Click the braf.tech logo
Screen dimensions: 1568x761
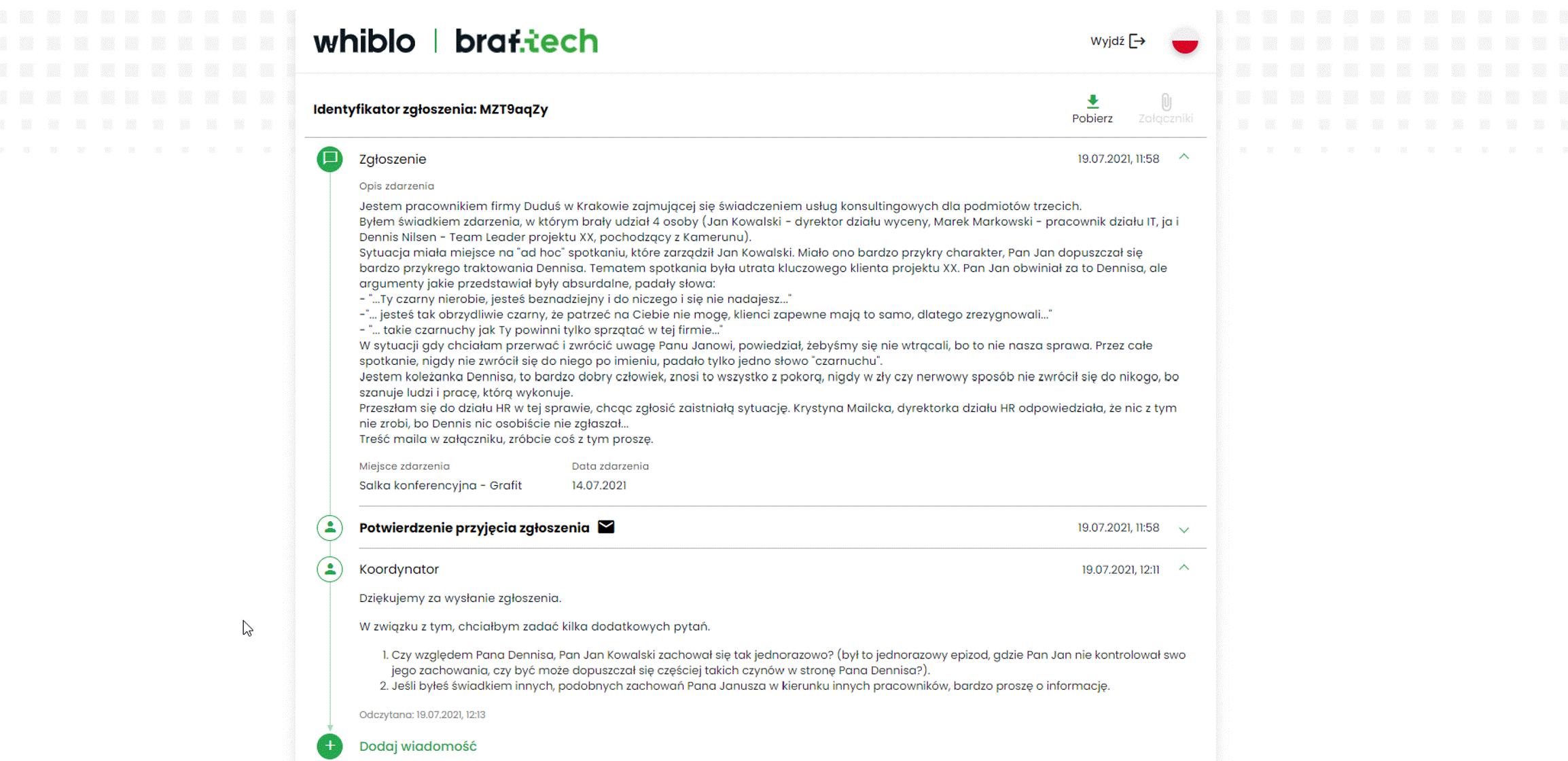tap(527, 41)
